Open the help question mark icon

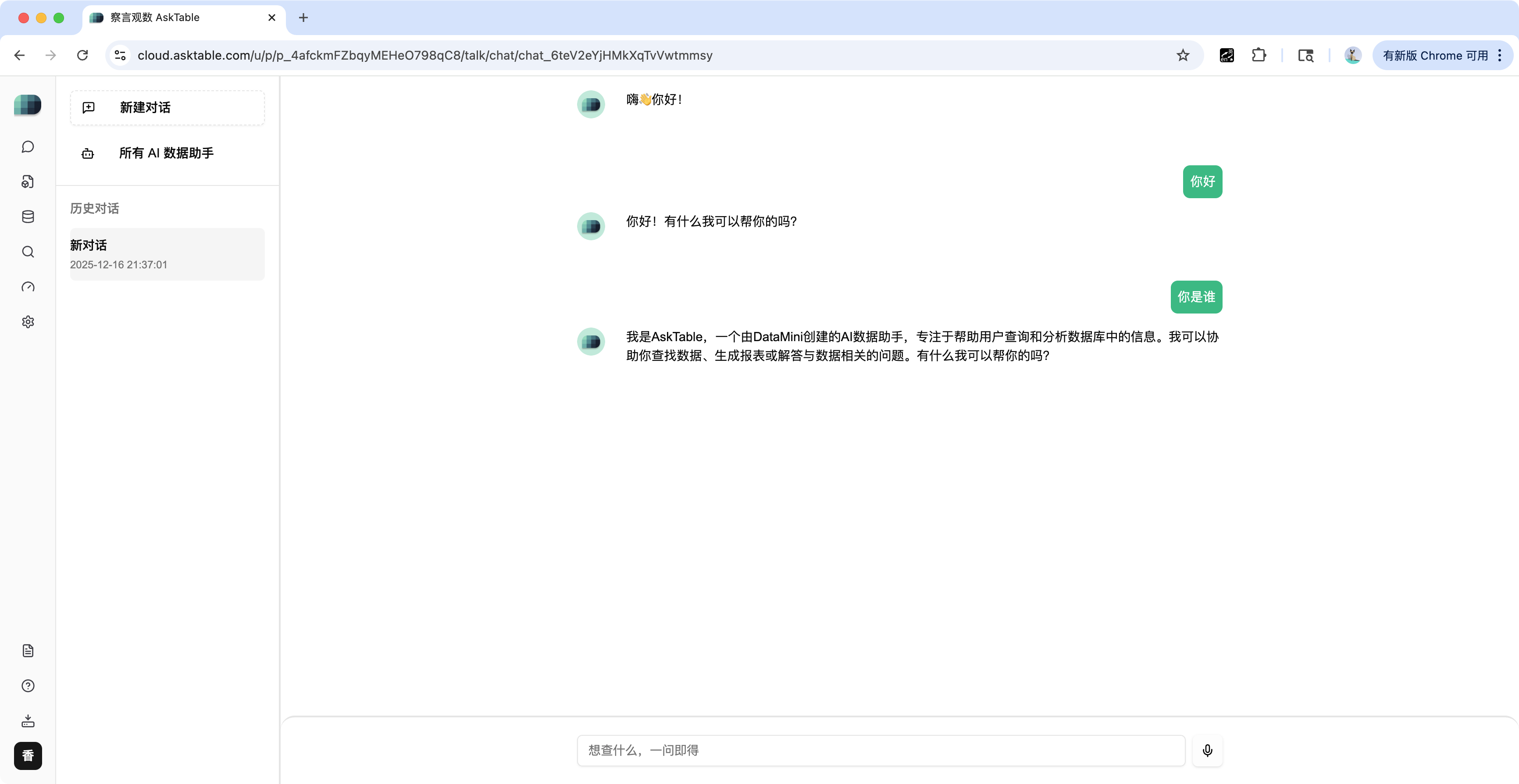pyautogui.click(x=28, y=685)
